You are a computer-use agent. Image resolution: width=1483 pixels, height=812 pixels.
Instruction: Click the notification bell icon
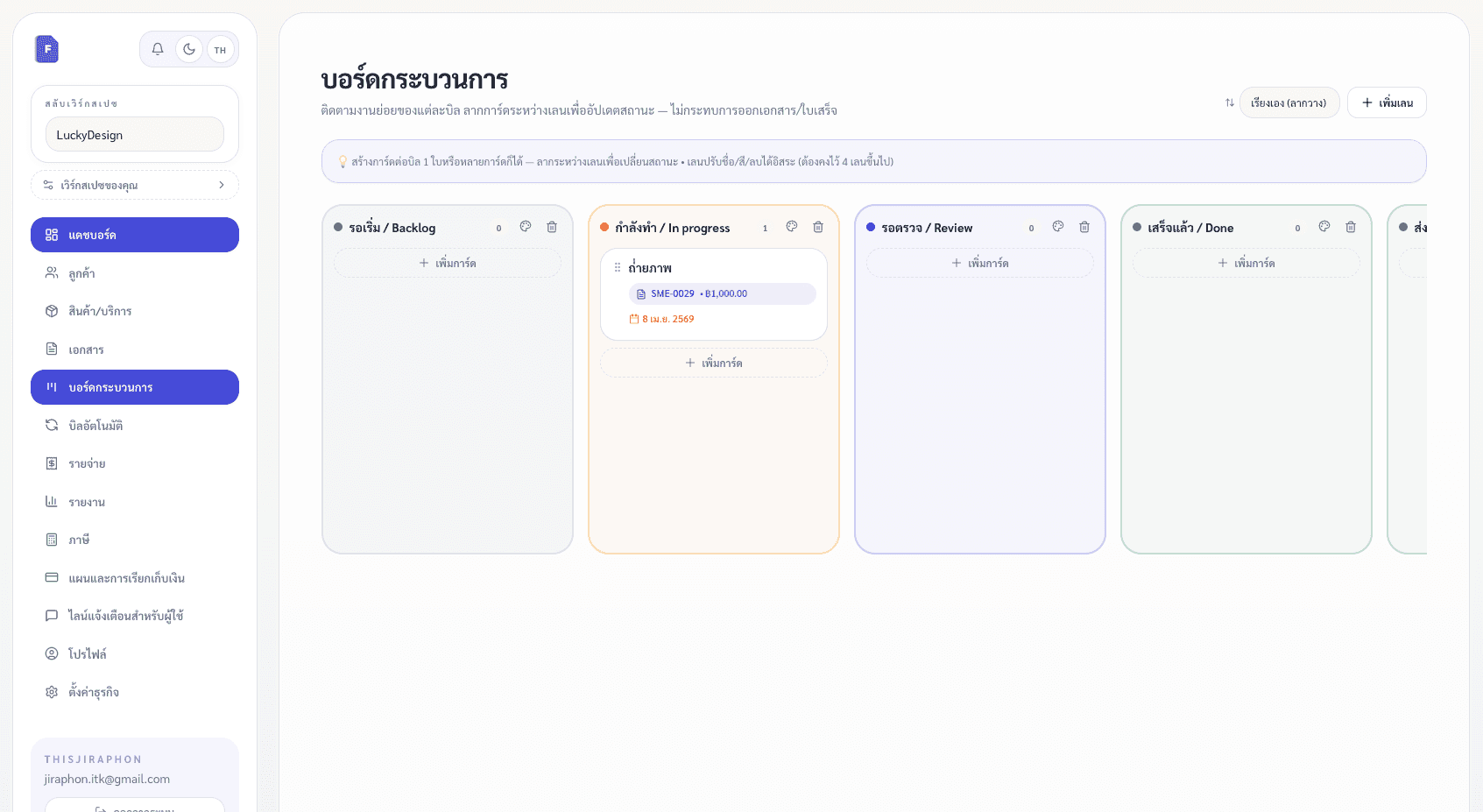(x=158, y=49)
